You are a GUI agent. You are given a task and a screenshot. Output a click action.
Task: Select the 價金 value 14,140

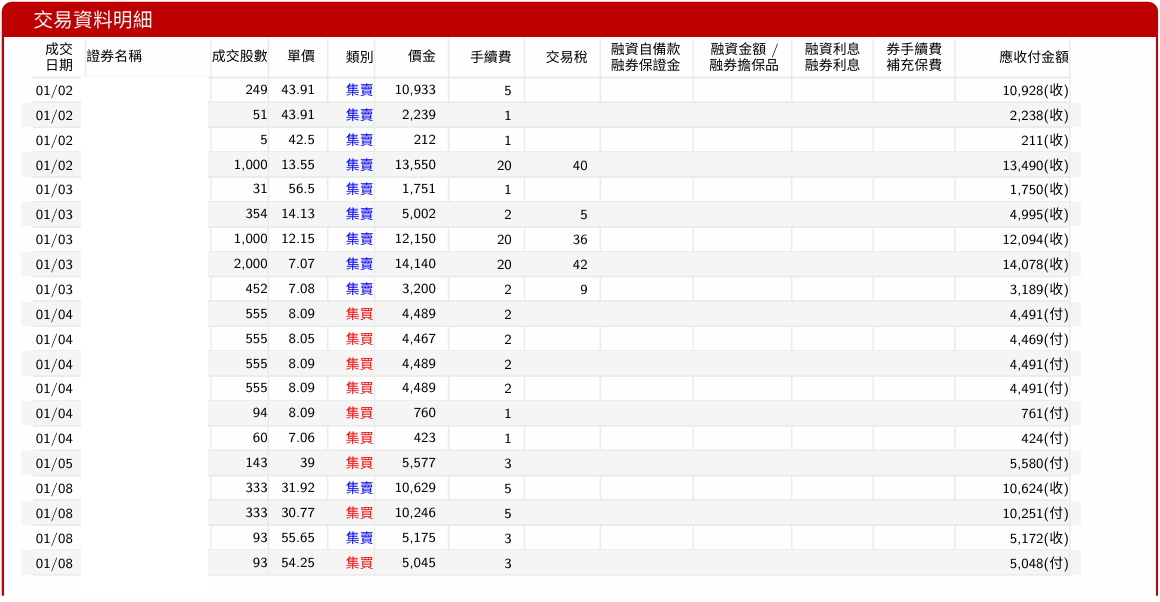(x=415, y=264)
